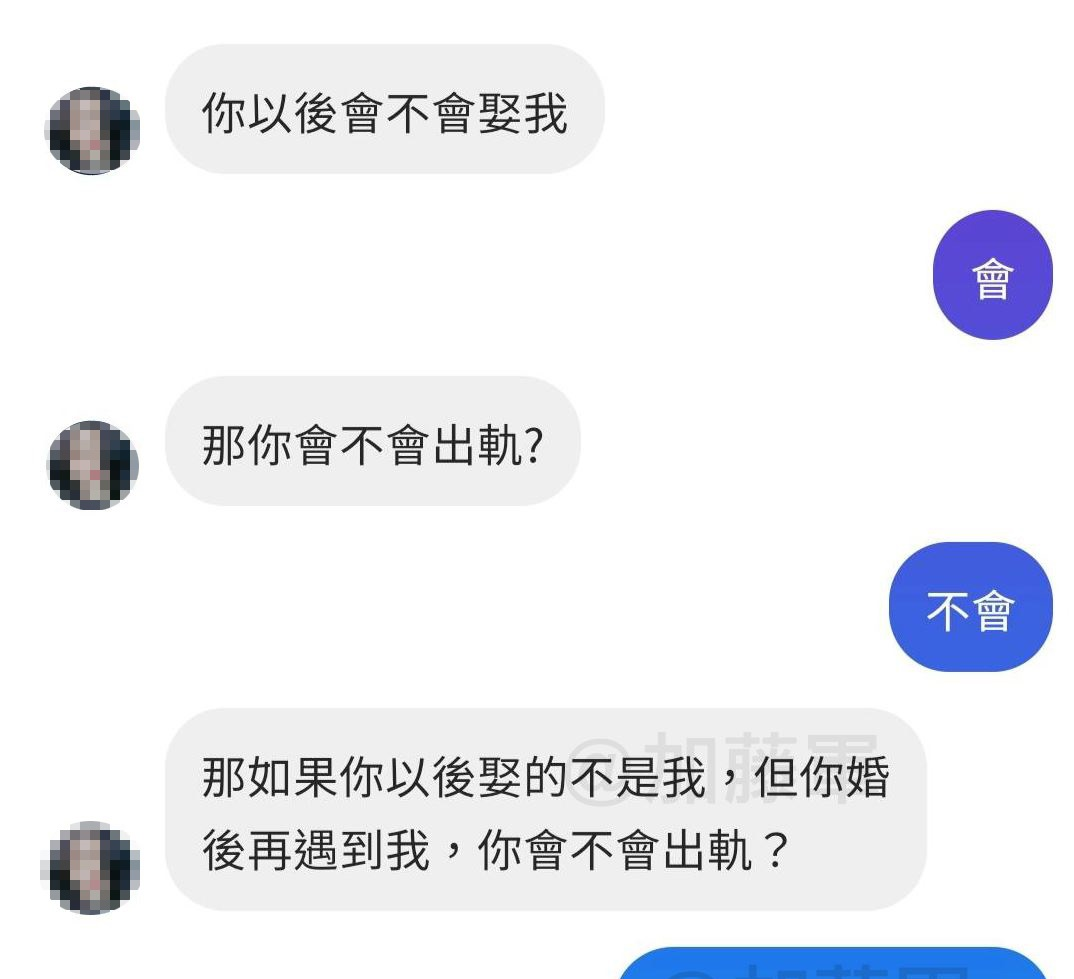Select the long message starting "那如果你以後娶的不是我"

(x=546, y=810)
